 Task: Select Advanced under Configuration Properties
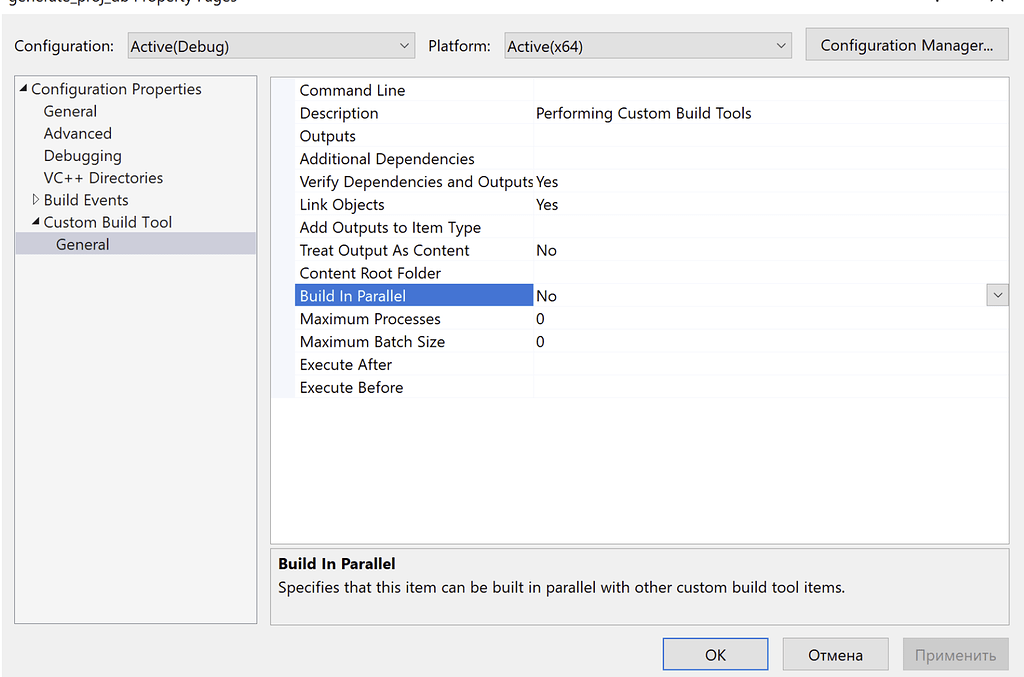77,133
